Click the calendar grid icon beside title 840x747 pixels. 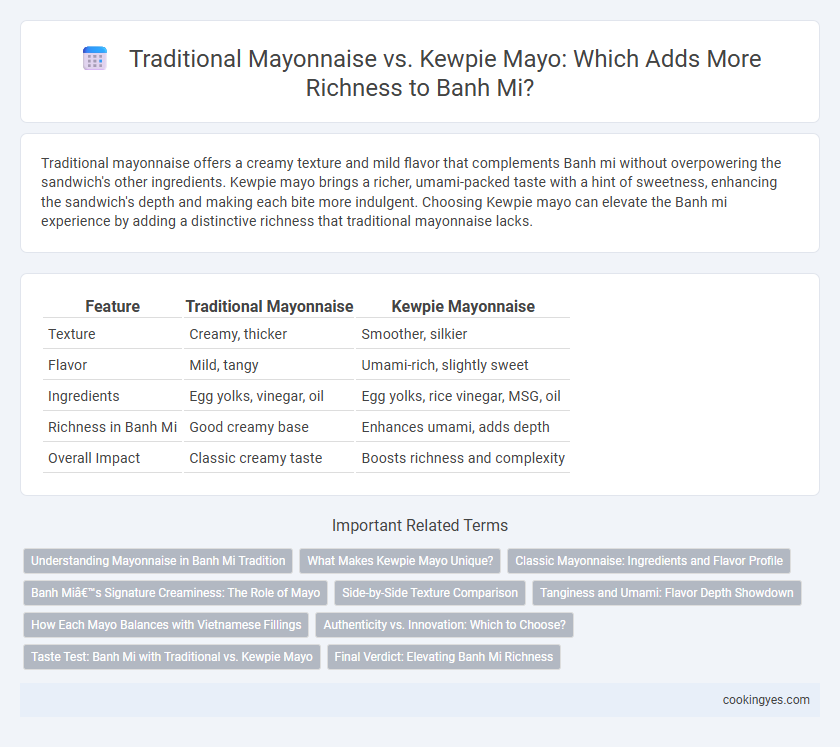tap(95, 59)
